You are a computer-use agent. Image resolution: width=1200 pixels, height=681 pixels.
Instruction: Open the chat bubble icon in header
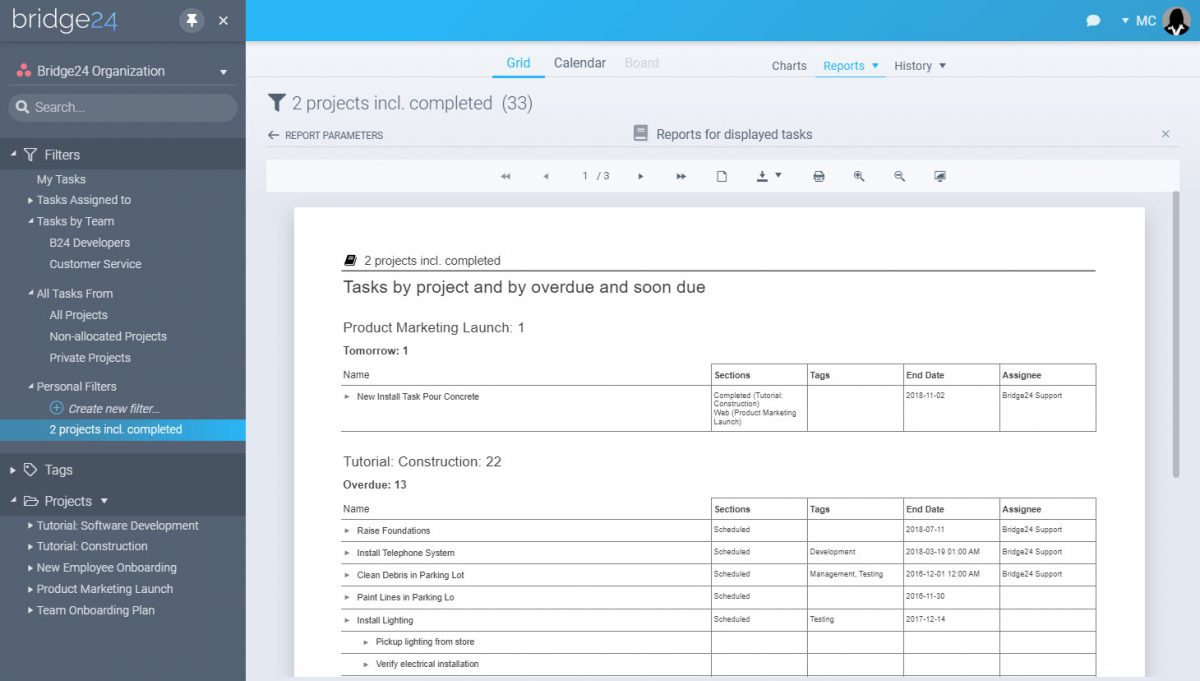tap(1093, 20)
